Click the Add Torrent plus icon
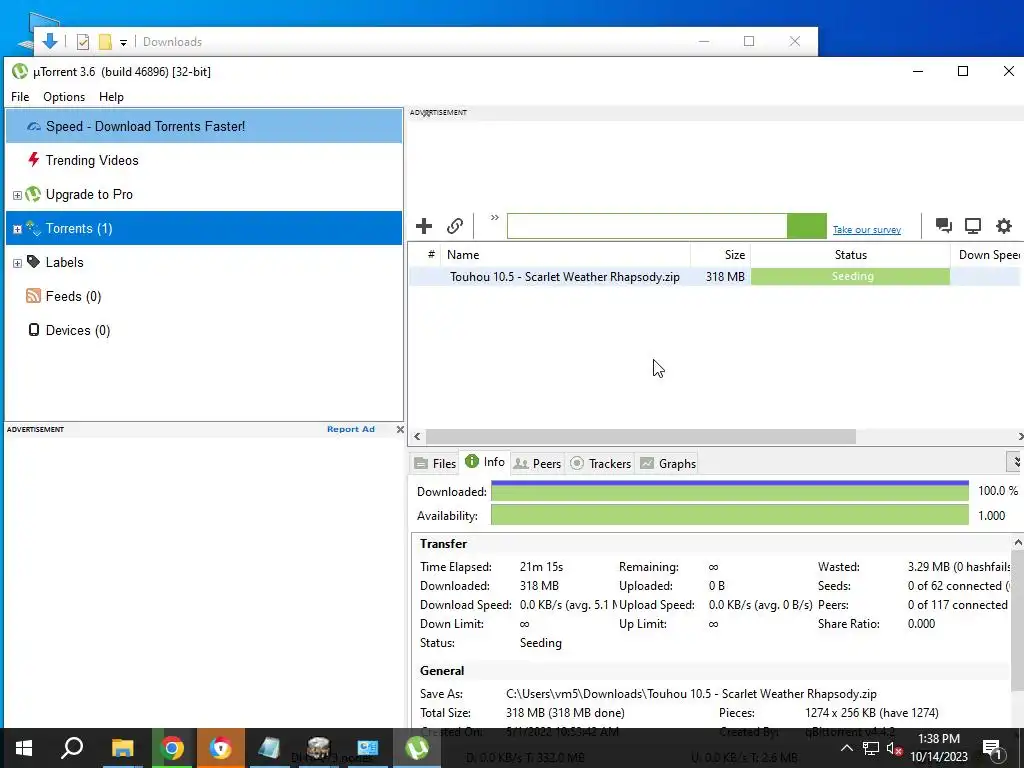Image resolution: width=1024 pixels, height=768 pixels. pos(424,226)
